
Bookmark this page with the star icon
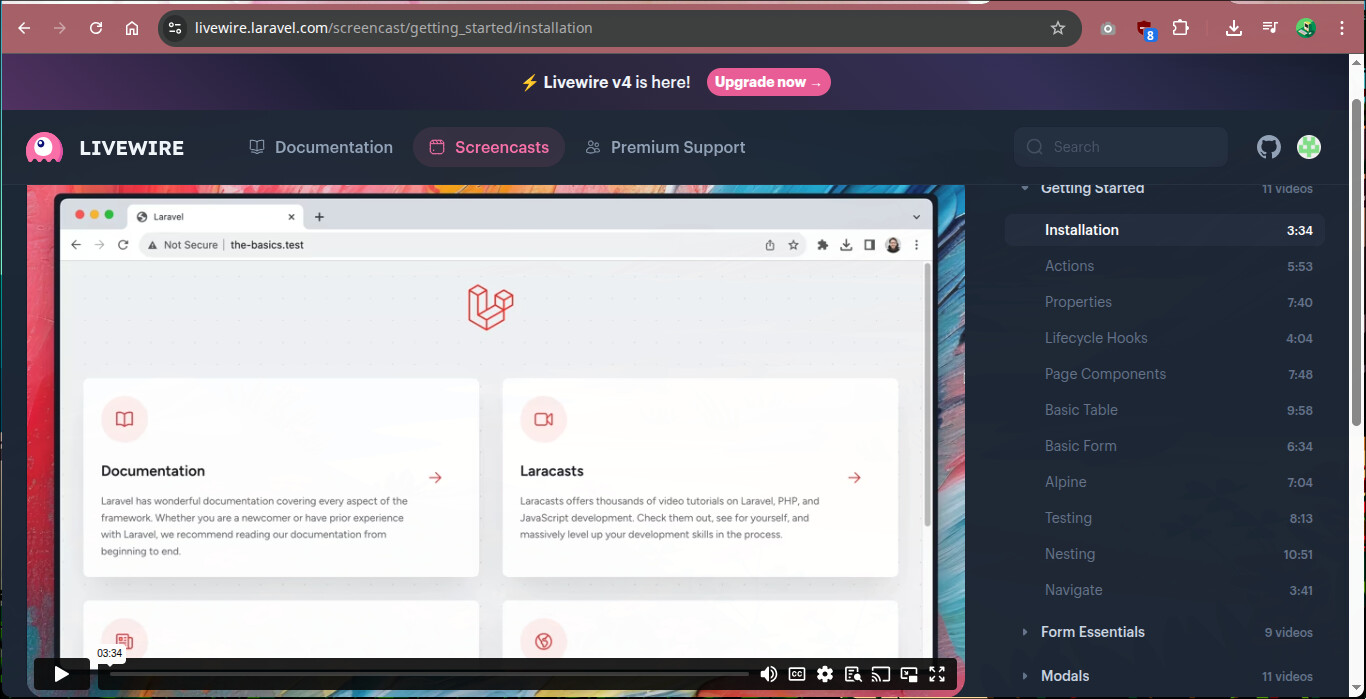(1058, 28)
